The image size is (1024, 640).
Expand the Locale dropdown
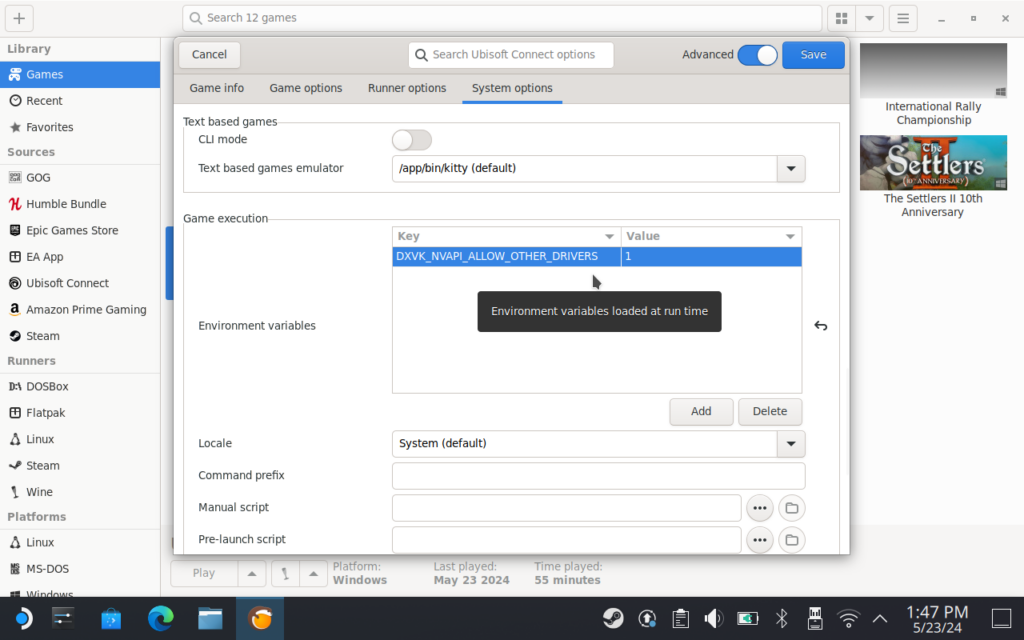tap(791, 444)
